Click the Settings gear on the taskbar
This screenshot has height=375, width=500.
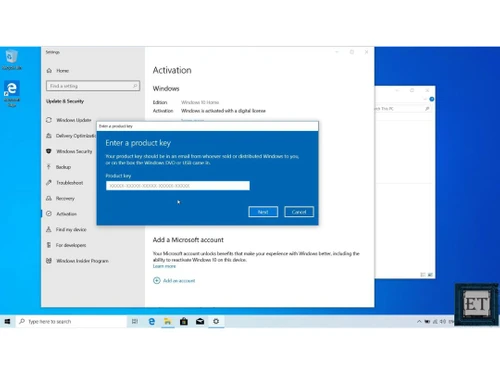pos(216,321)
